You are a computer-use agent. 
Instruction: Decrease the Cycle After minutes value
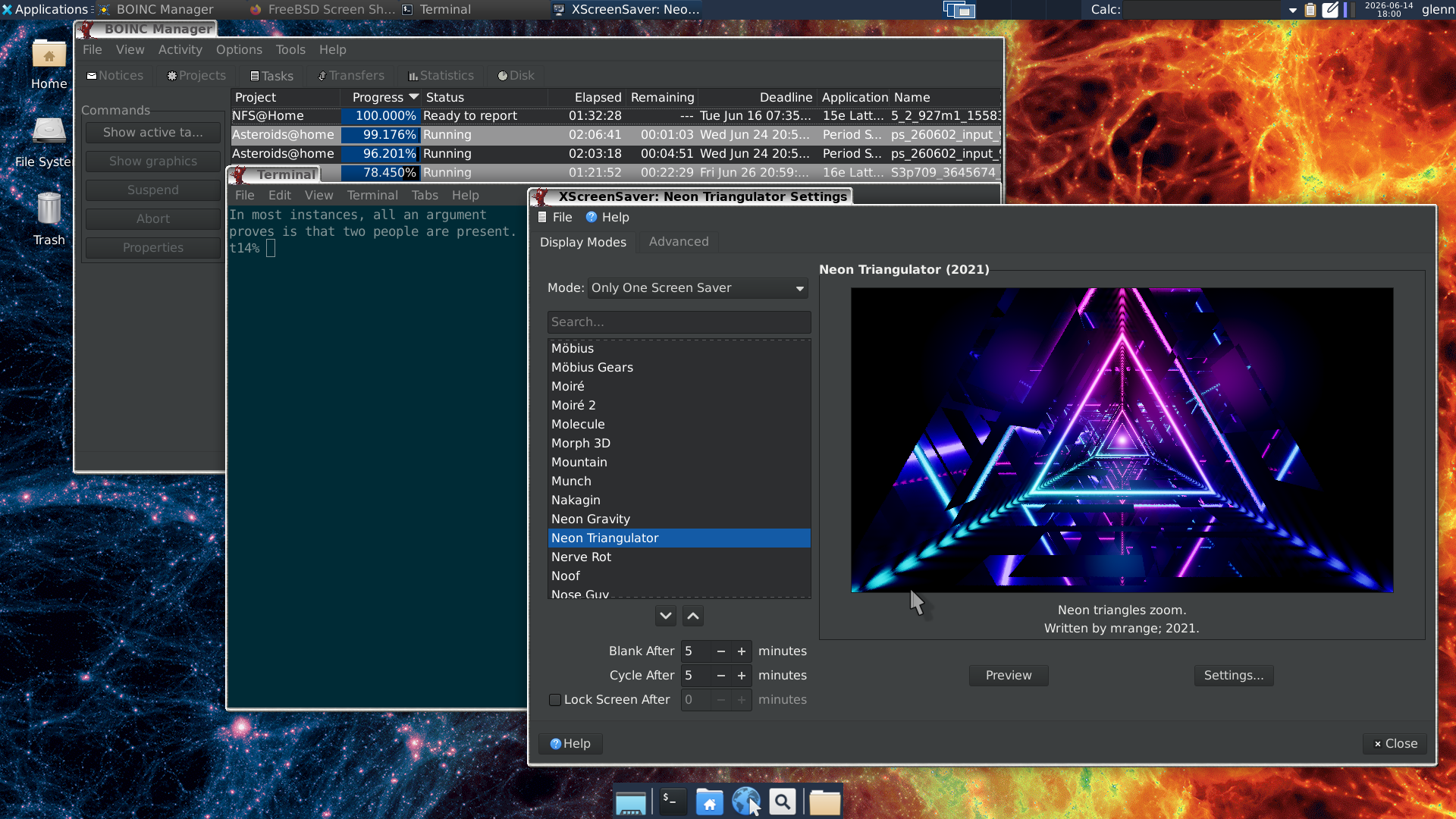[x=721, y=676]
